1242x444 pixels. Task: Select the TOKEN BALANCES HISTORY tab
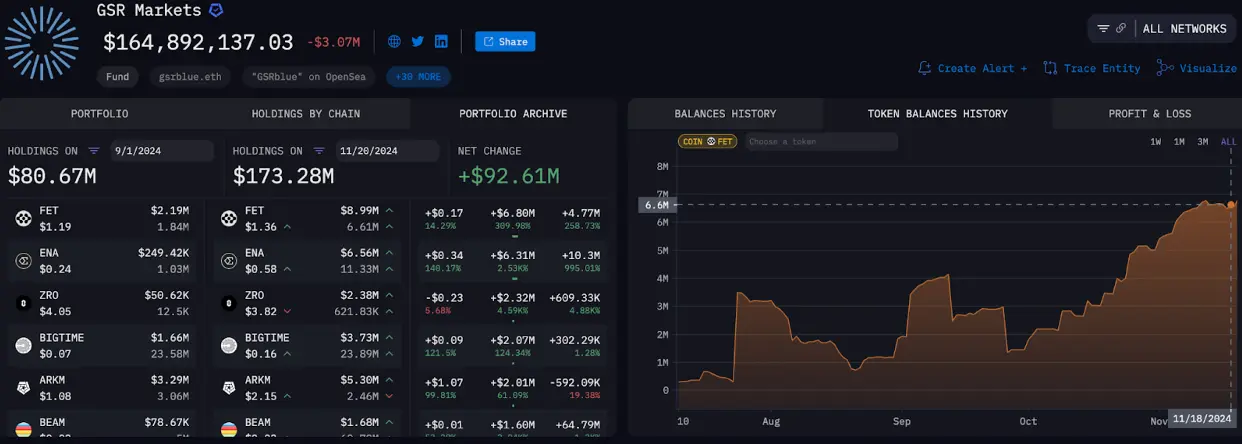point(937,114)
